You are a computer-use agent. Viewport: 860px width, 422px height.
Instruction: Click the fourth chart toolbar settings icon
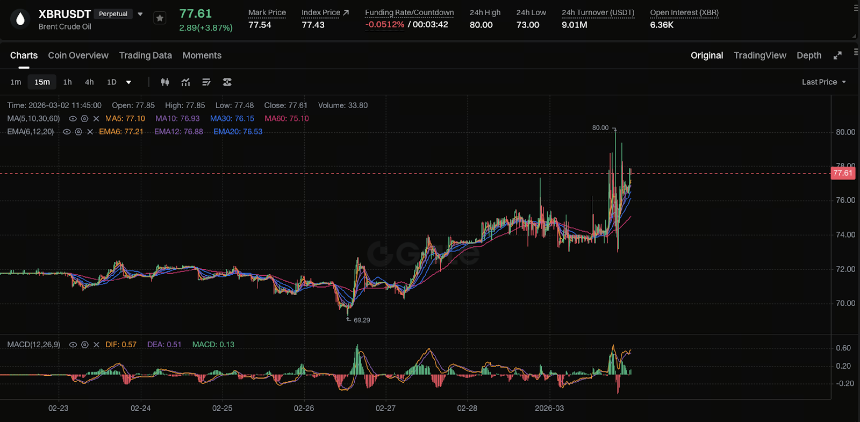point(227,82)
